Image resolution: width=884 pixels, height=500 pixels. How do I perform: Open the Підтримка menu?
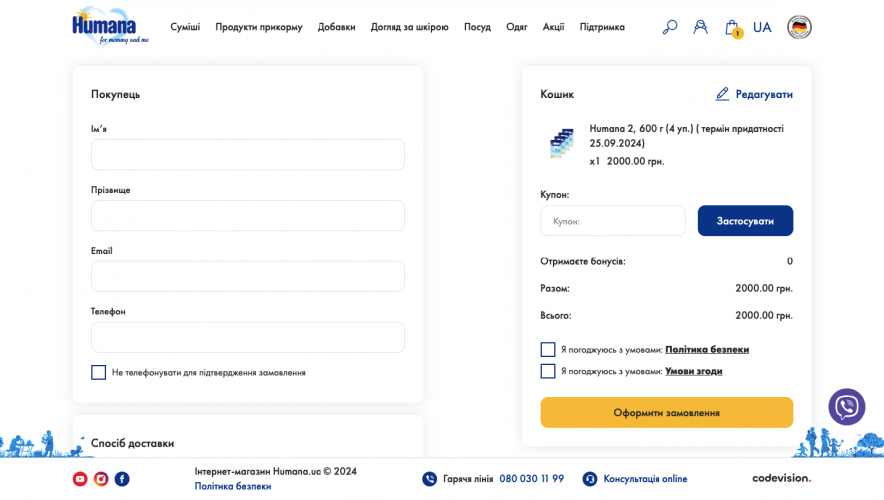[x=602, y=27]
